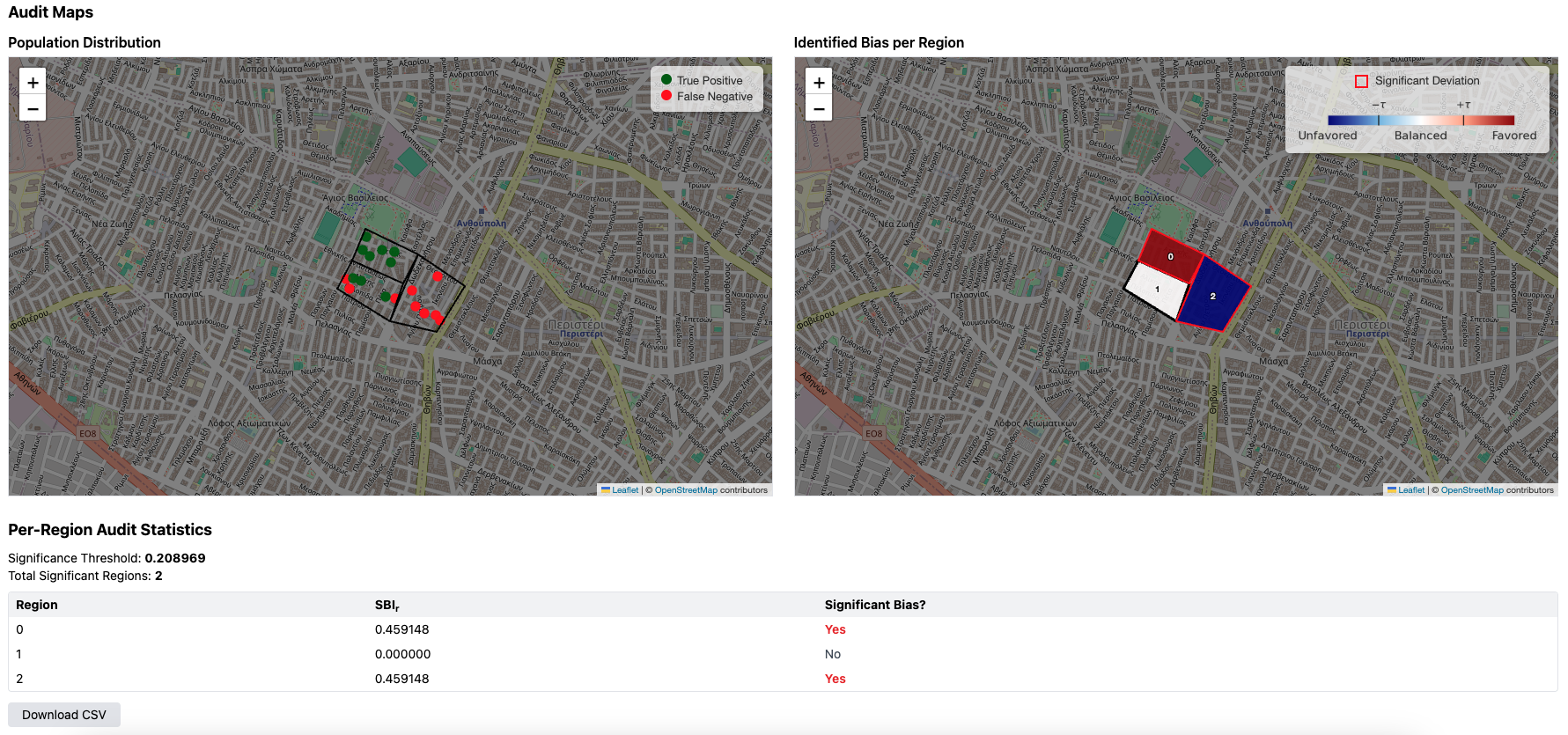Click the SBI value 0.459148 in row 0

pos(402,629)
